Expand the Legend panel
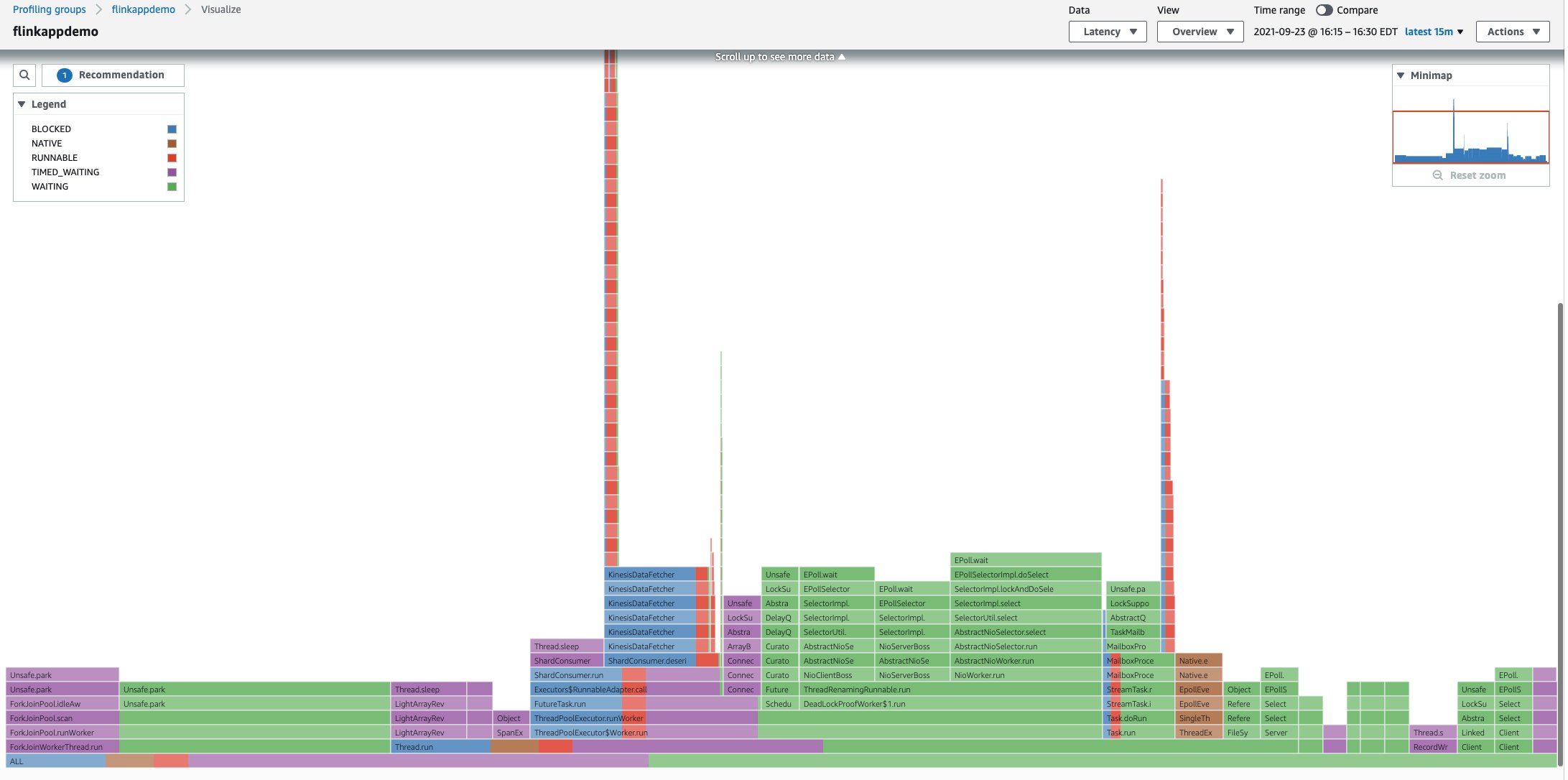1568x780 pixels. click(x=21, y=104)
